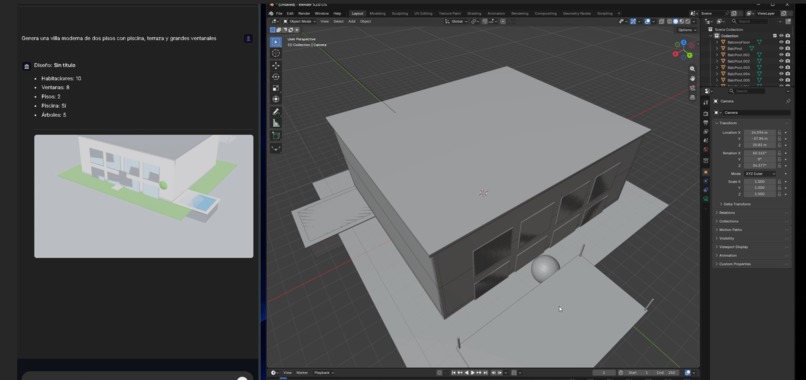The image size is (806, 380).
Task: Toggle show overlays button in viewport header
Action: [x=647, y=22]
